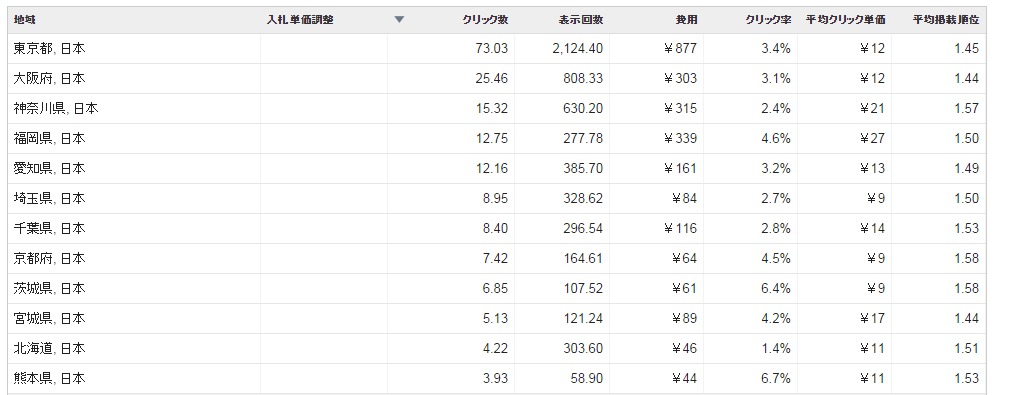The image size is (1010, 395).
Task: Sort by the 表示回数 column header
Action: click(580, 20)
